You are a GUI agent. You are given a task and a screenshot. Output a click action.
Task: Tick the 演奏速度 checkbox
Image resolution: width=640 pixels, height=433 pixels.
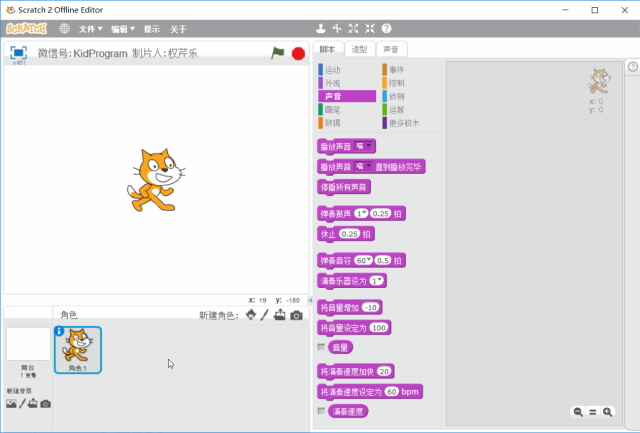(x=321, y=411)
